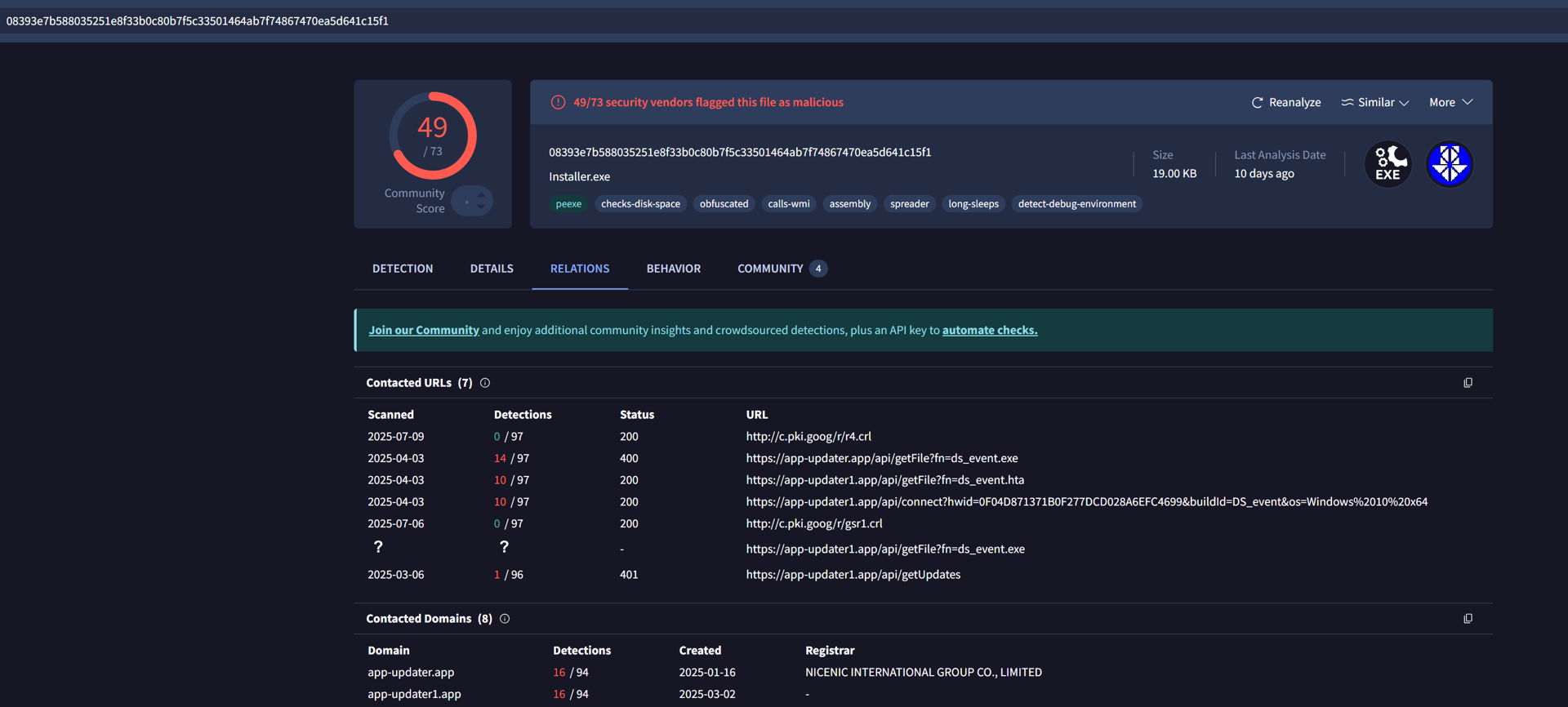
Task: Click the 14 / 97 detections value
Action: tap(511, 459)
